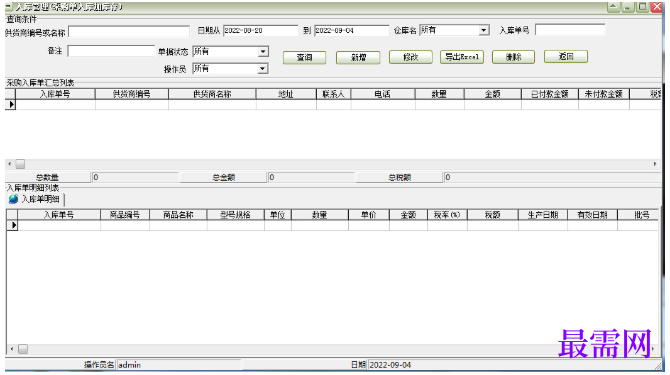Focus the 备注 input field
The height and width of the screenshot is (375, 670).
tap(111, 51)
